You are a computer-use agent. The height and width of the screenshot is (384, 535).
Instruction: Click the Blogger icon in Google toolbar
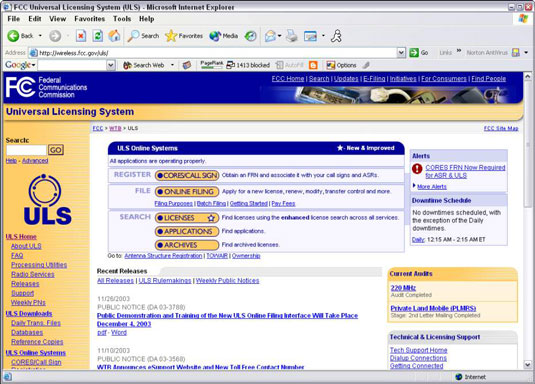pos(313,65)
